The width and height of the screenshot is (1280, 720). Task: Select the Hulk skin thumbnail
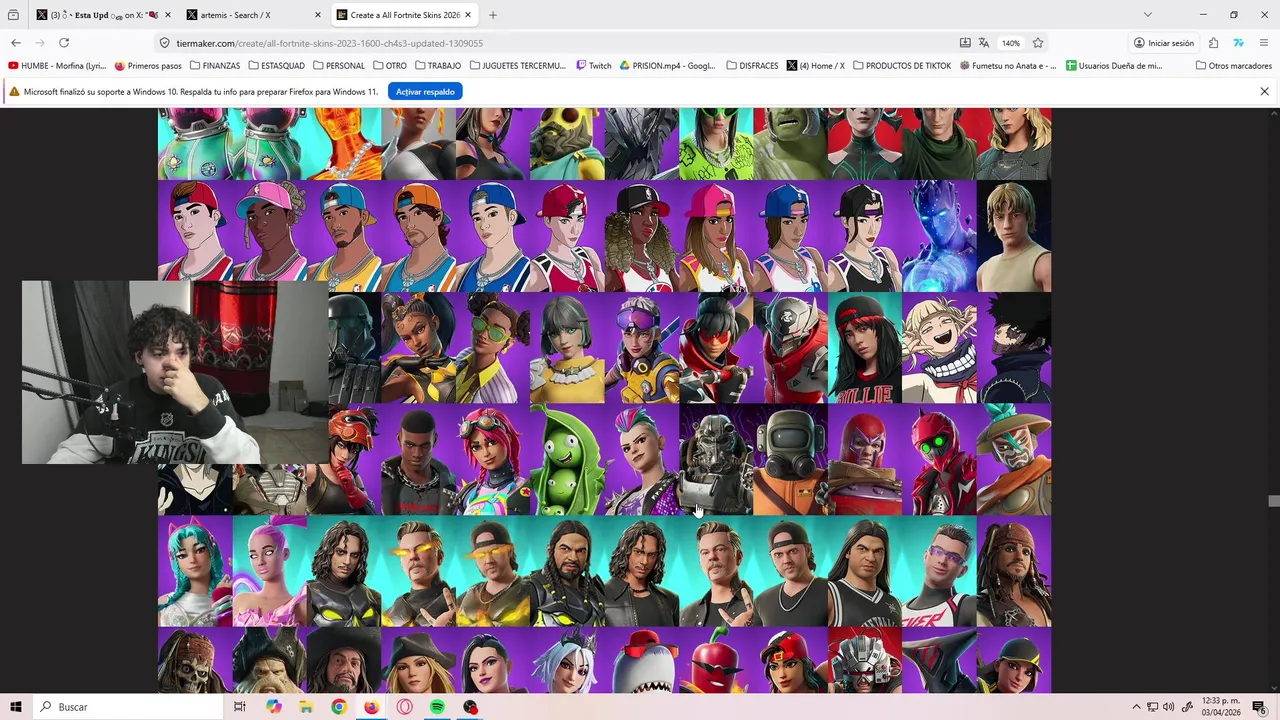click(790, 144)
